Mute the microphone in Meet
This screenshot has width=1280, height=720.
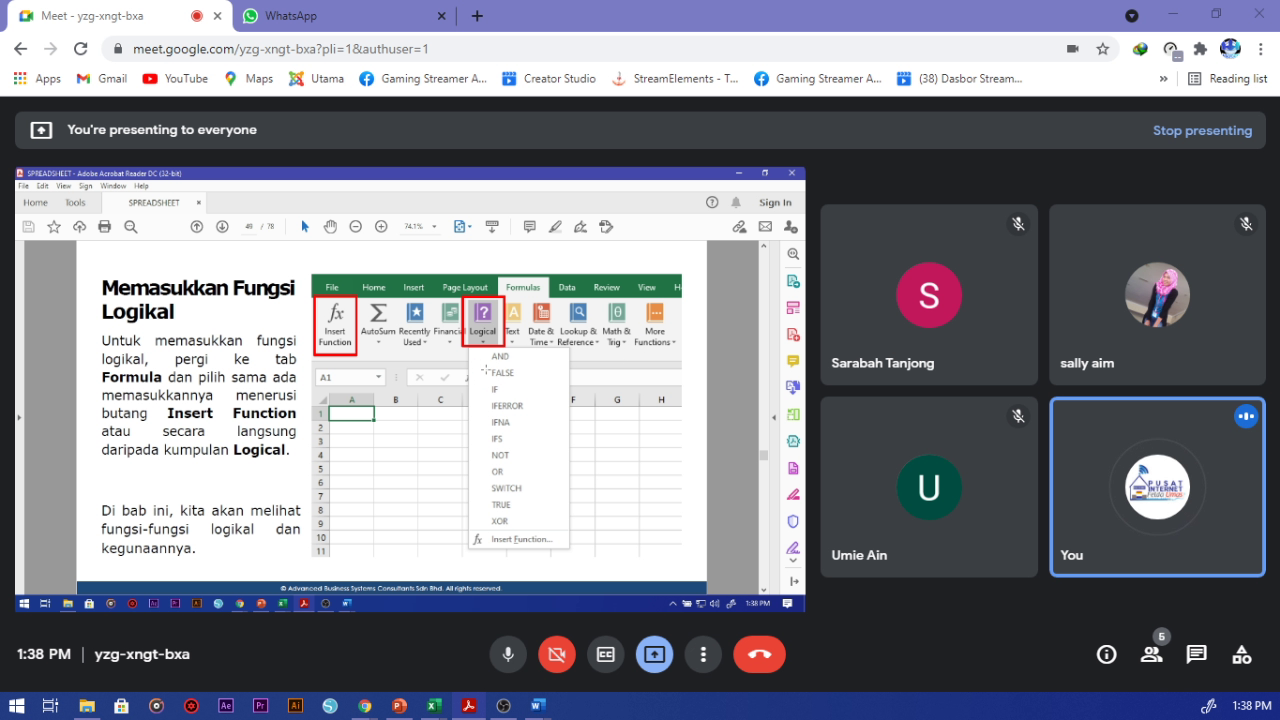click(508, 654)
